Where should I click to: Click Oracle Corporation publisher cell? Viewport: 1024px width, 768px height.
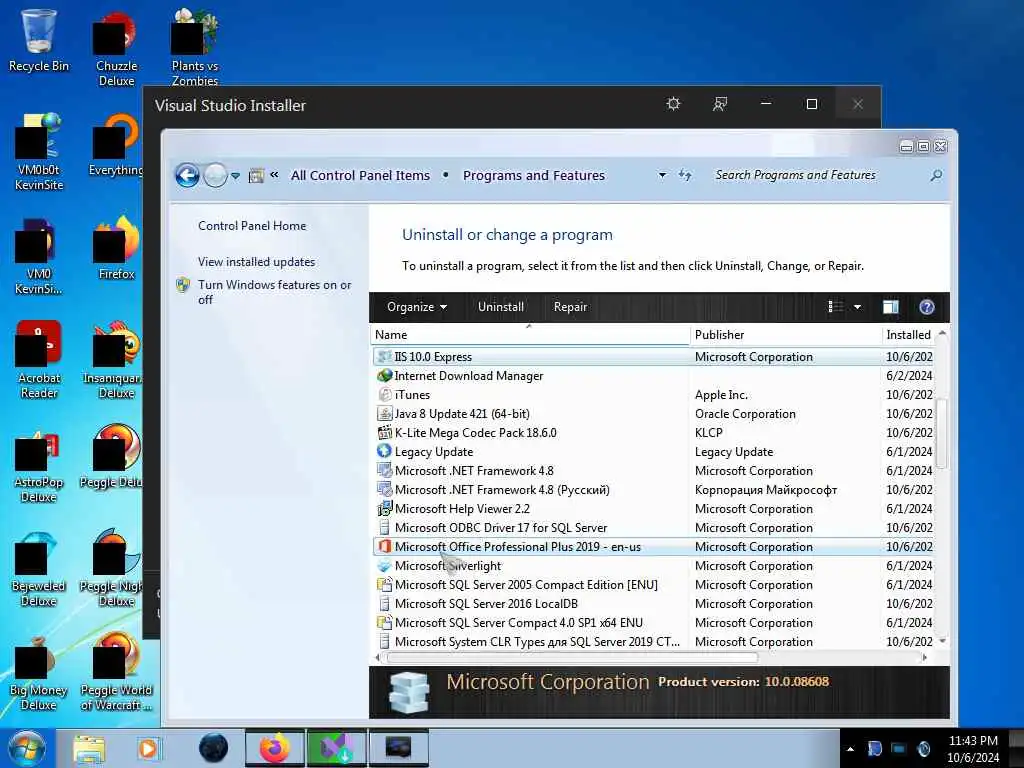click(745, 413)
